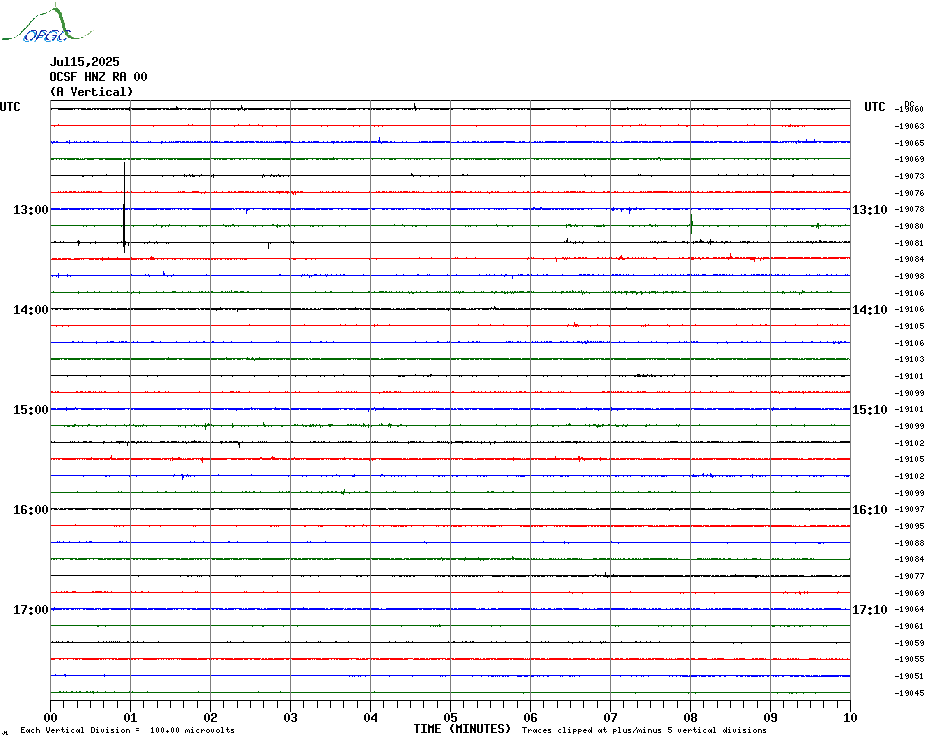
Task: Click the DC value '-19081'
Action: pos(909,243)
